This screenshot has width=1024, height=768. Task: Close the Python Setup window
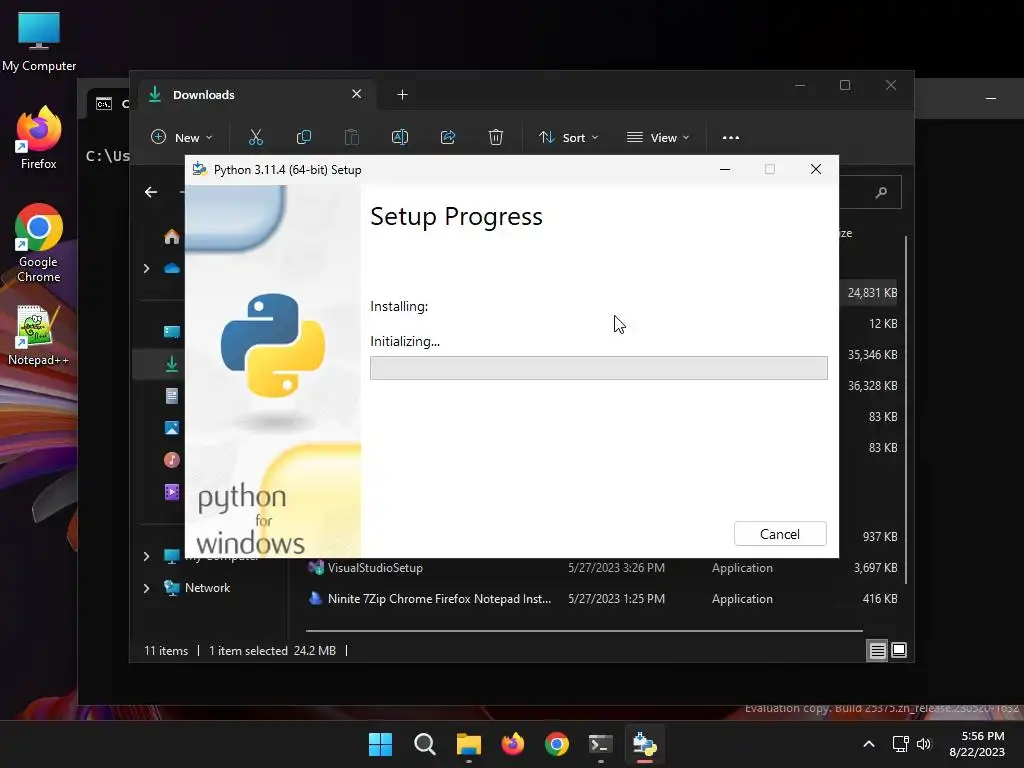(x=816, y=169)
